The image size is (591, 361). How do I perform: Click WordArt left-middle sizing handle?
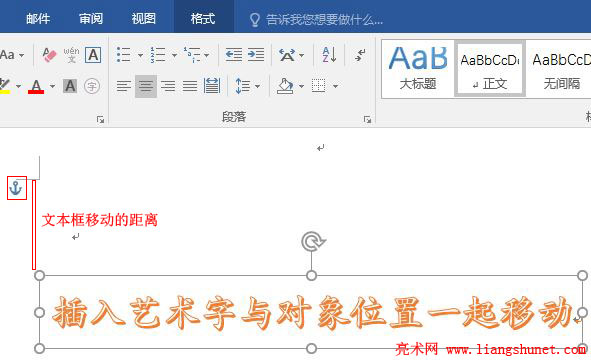pyautogui.click(x=40, y=312)
